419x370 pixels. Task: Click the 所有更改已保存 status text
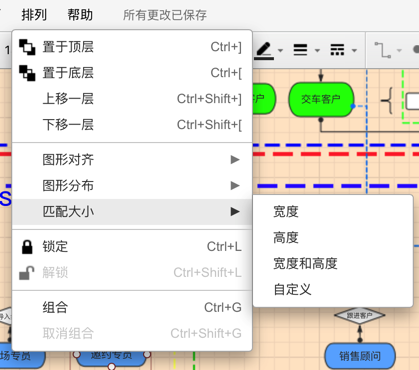click(165, 15)
